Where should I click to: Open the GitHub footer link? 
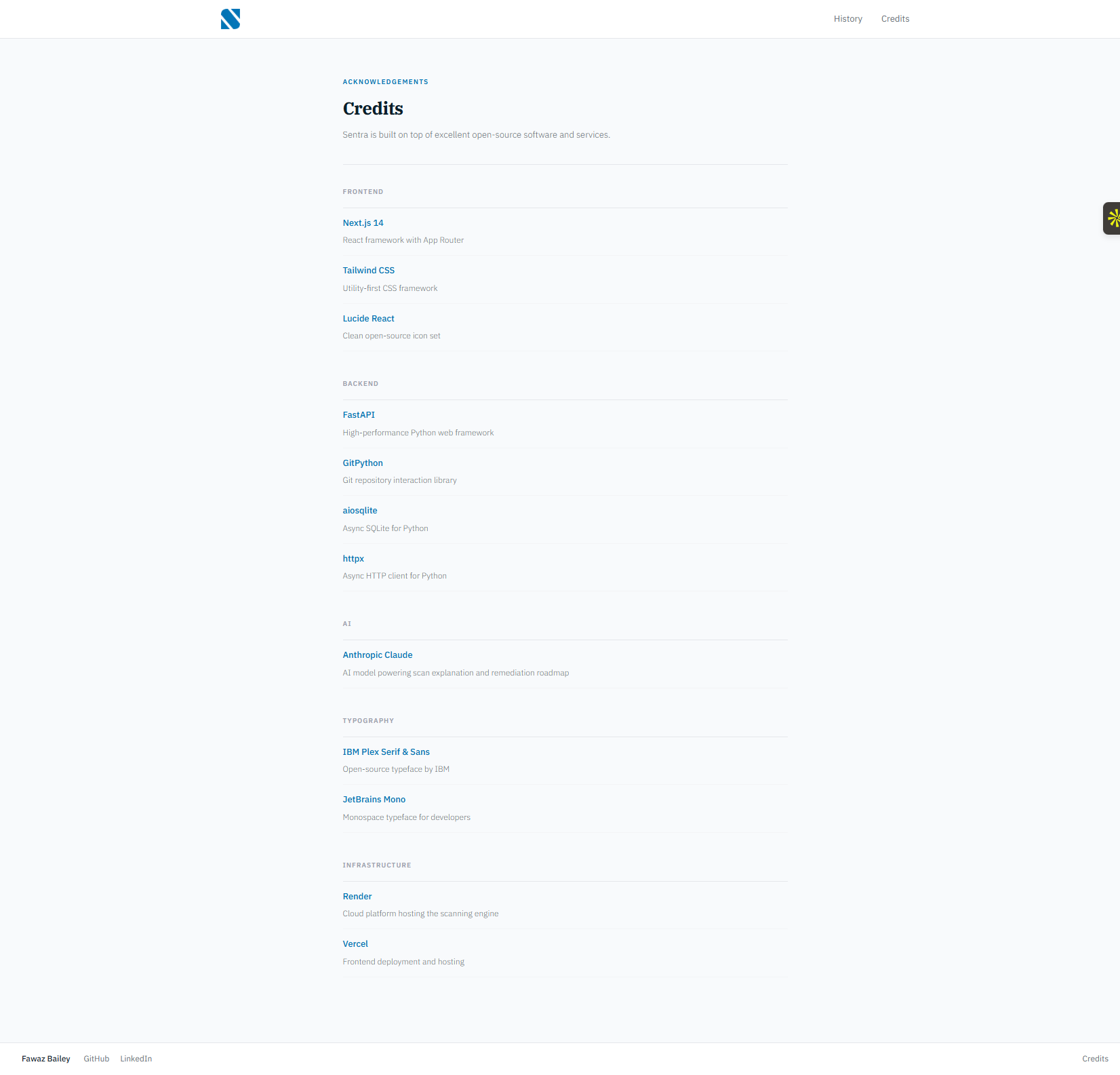tap(96, 1059)
